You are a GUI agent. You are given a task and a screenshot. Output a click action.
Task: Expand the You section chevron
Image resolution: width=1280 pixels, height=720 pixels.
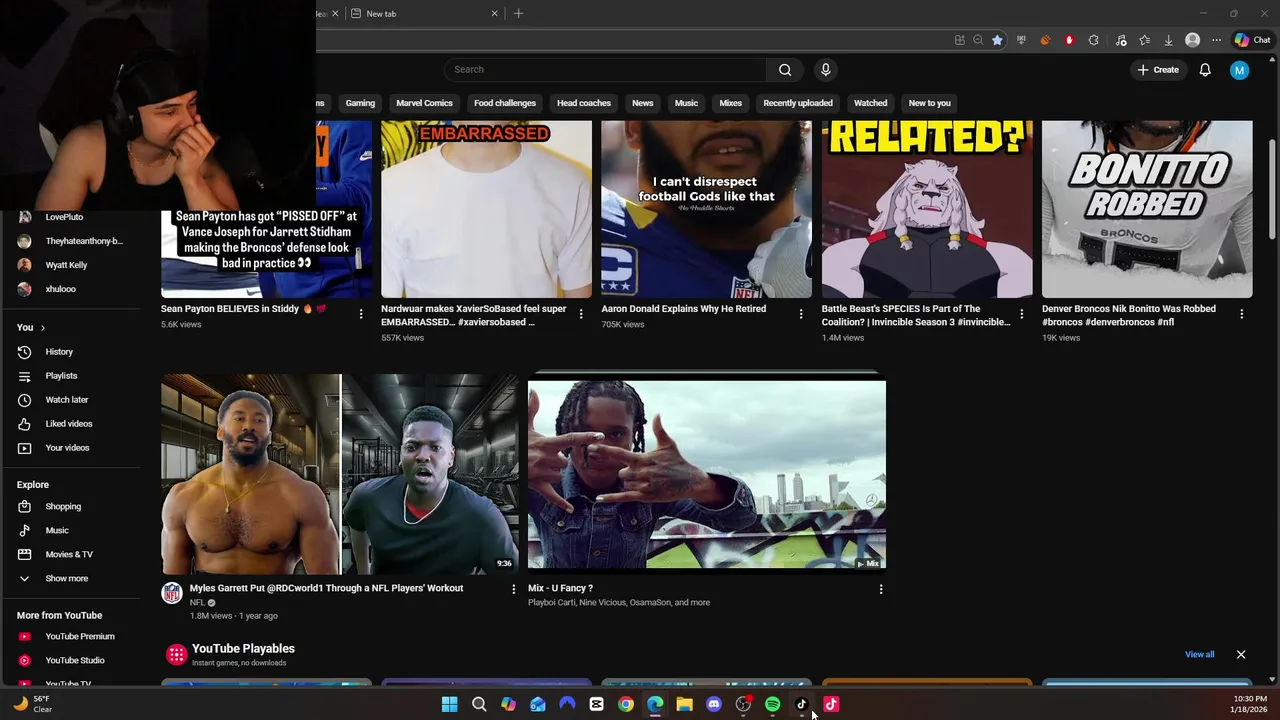[x=42, y=328]
